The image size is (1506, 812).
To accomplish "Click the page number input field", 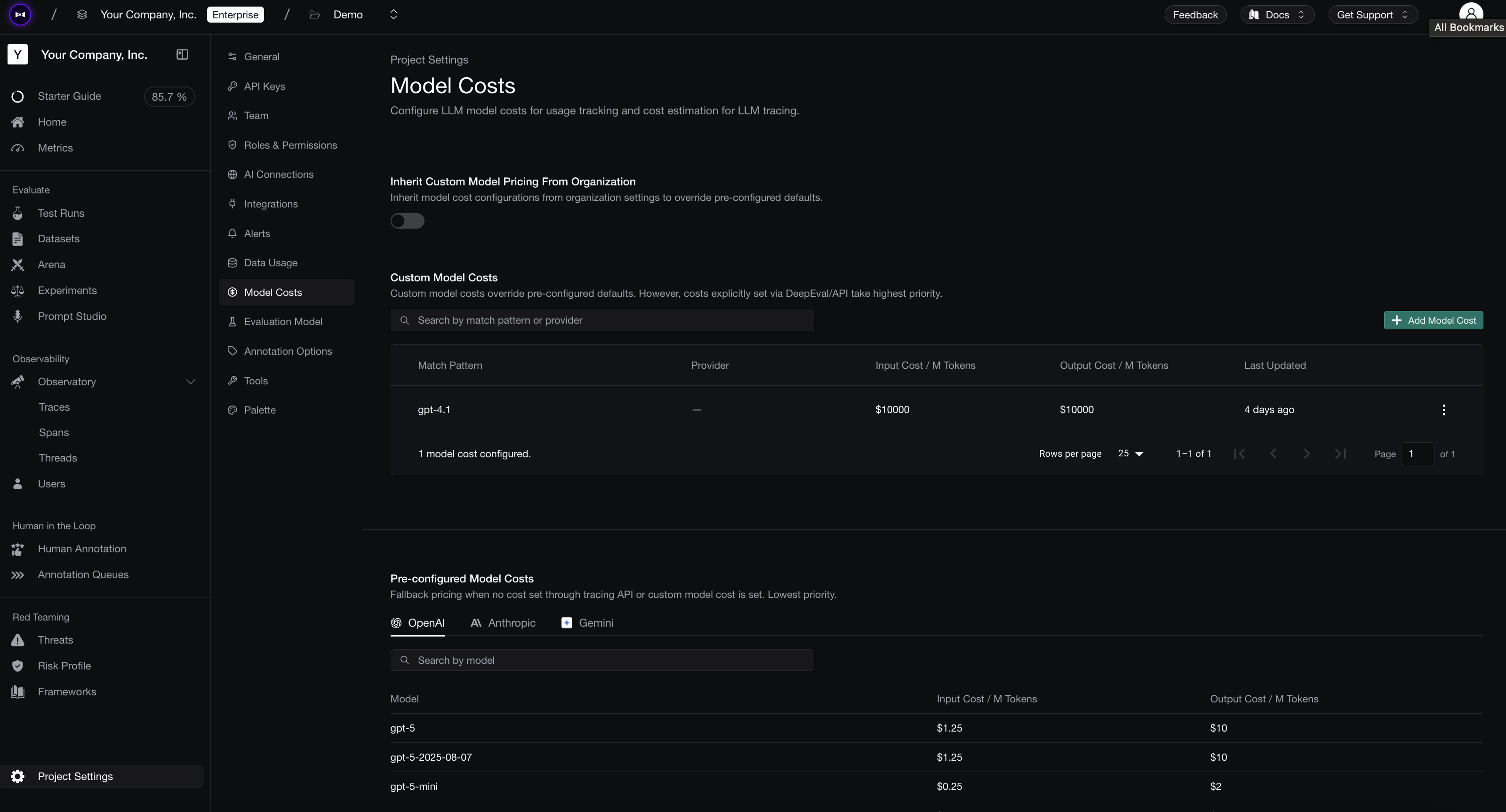I will pos(1417,454).
